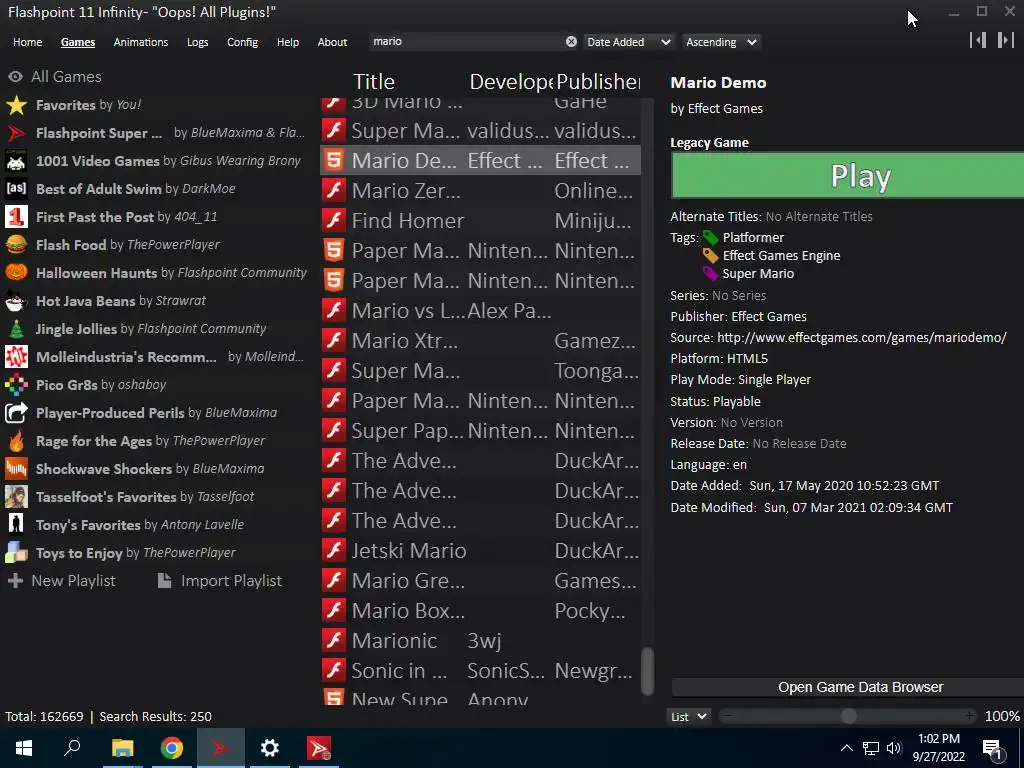
Task: Open the Config tab
Action: pos(242,42)
